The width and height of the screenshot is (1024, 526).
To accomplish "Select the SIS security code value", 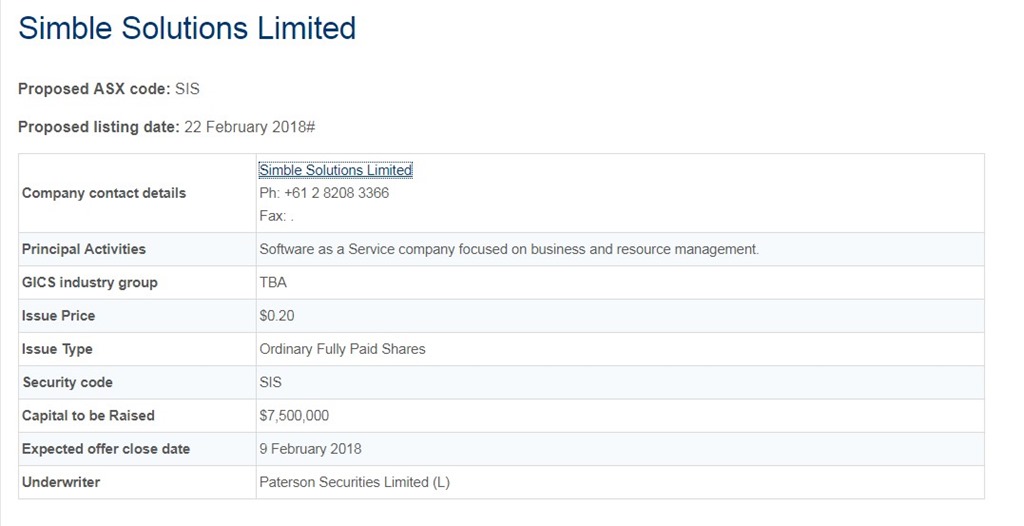I will [x=270, y=383].
